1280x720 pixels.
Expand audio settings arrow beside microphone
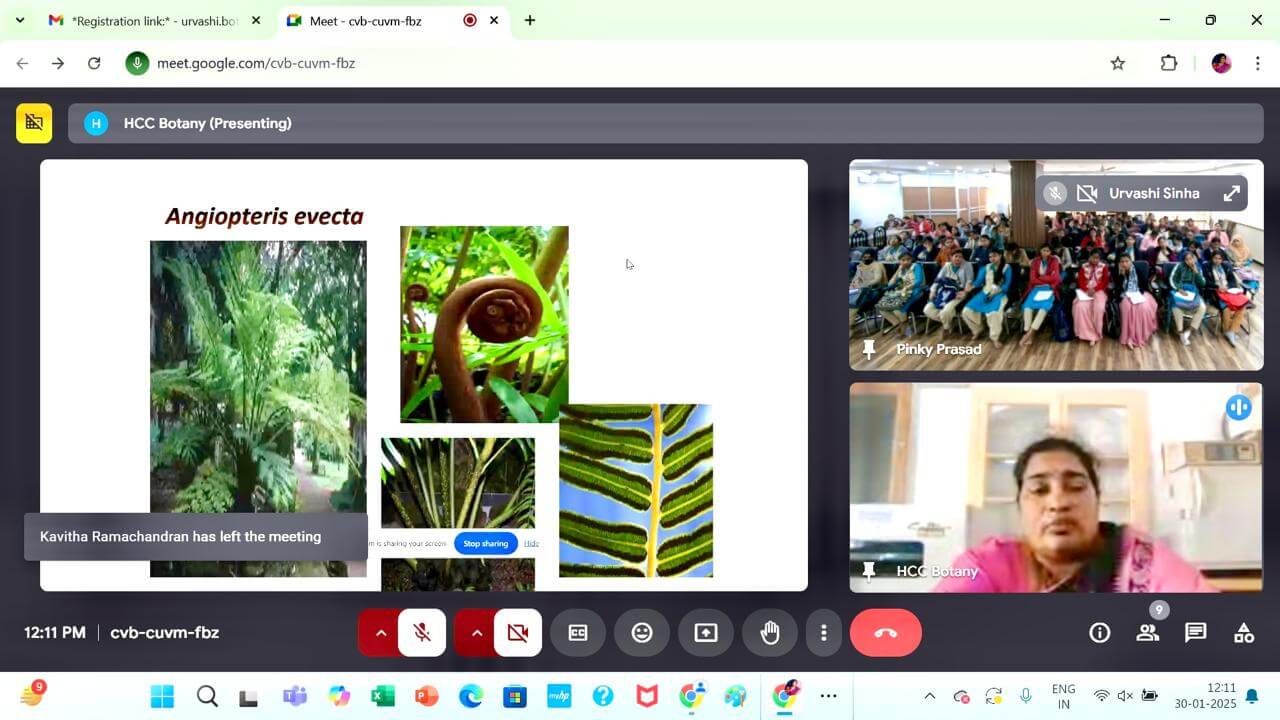pos(380,633)
